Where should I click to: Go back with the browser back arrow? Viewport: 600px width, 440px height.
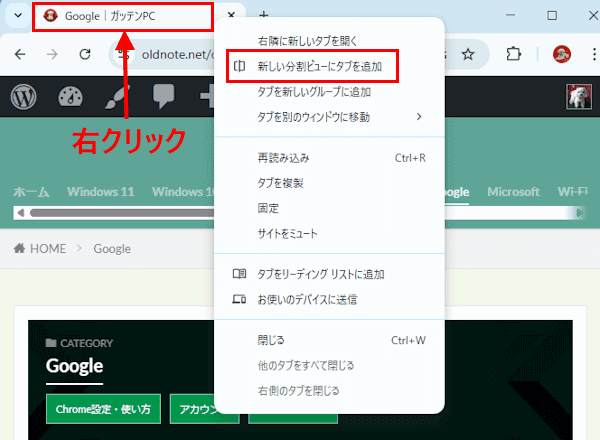[x=20, y=54]
